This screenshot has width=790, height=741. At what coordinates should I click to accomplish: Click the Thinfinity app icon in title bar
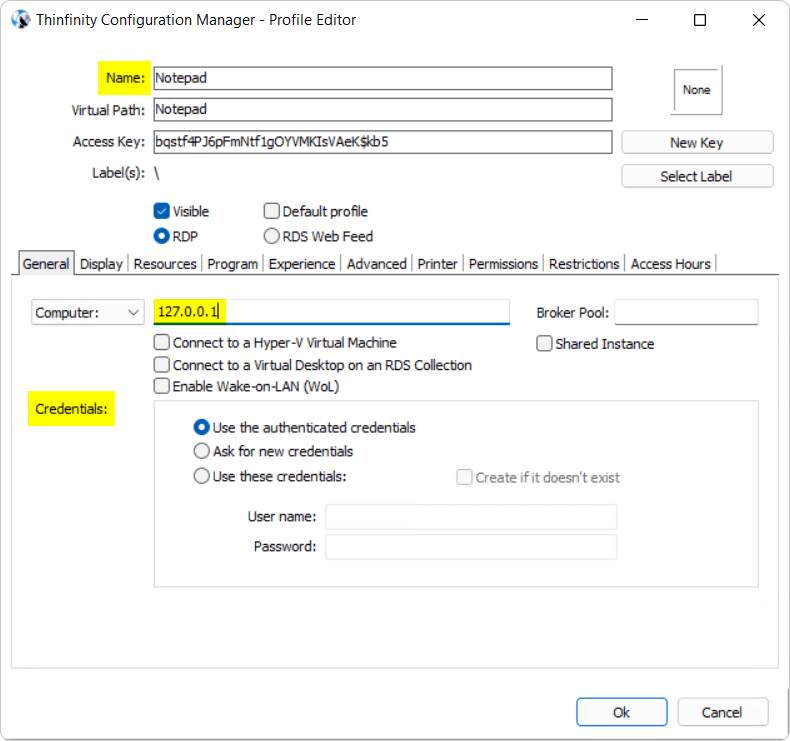(21, 20)
